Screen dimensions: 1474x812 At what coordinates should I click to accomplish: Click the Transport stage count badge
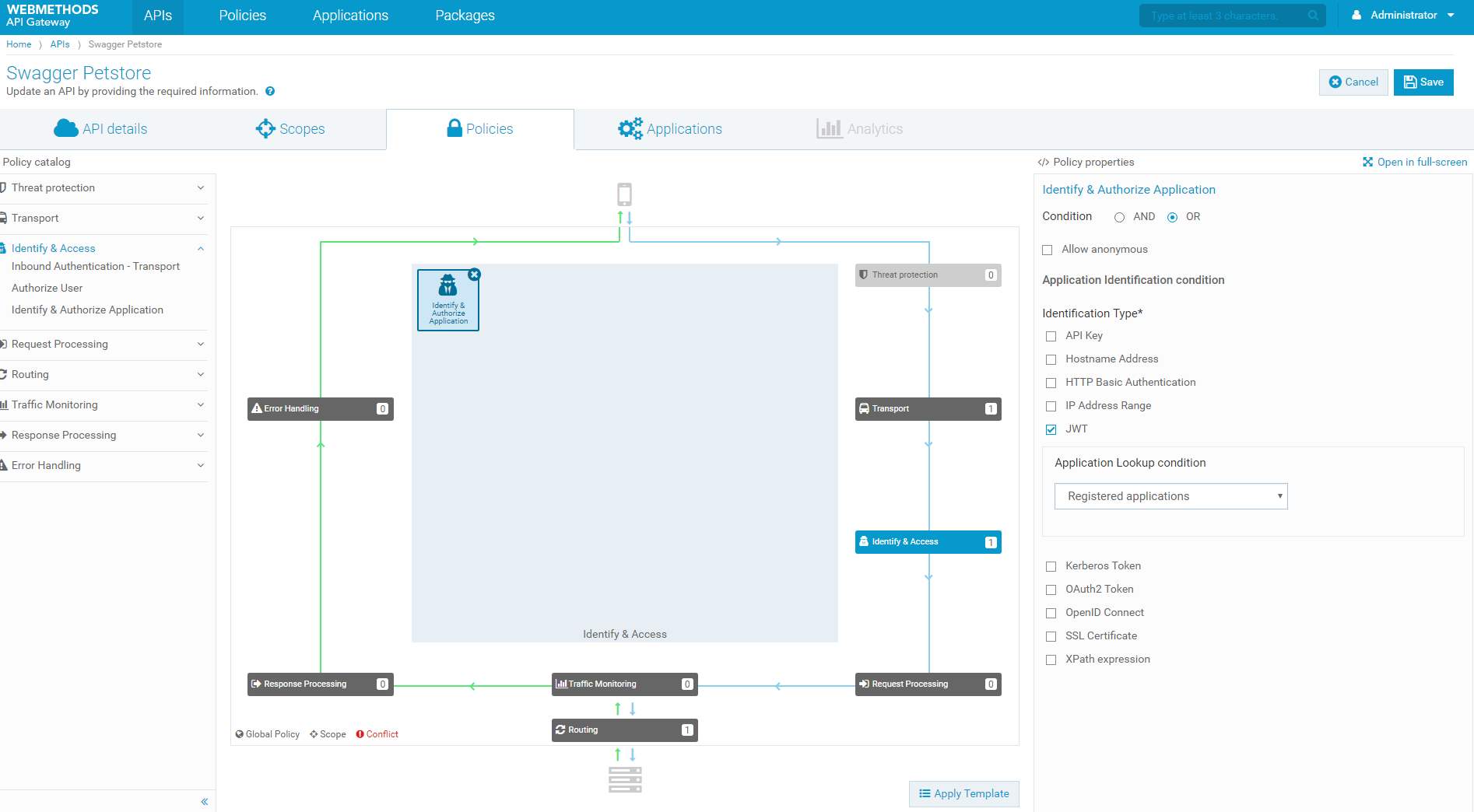[991, 409]
